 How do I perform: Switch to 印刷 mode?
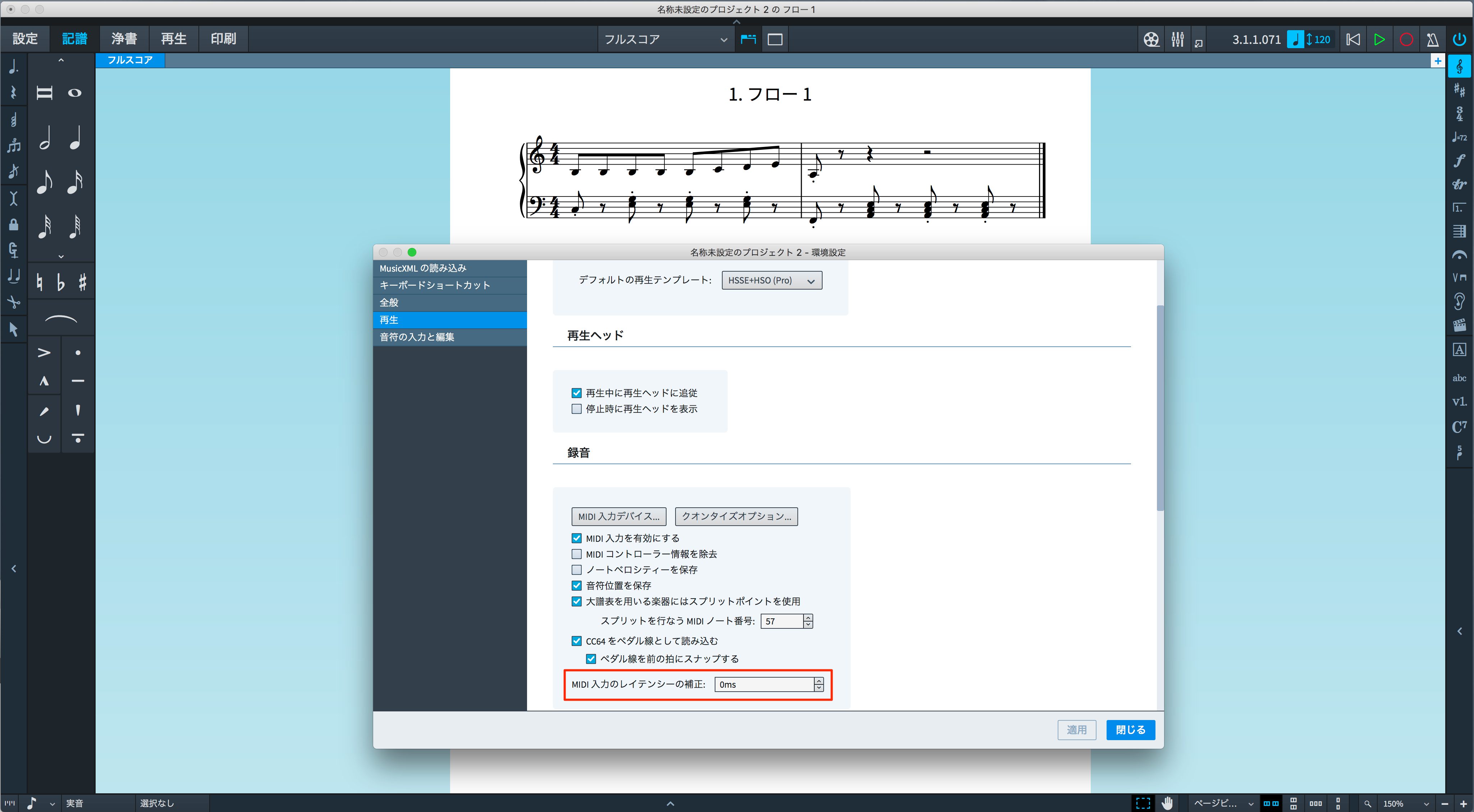point(223,38)
